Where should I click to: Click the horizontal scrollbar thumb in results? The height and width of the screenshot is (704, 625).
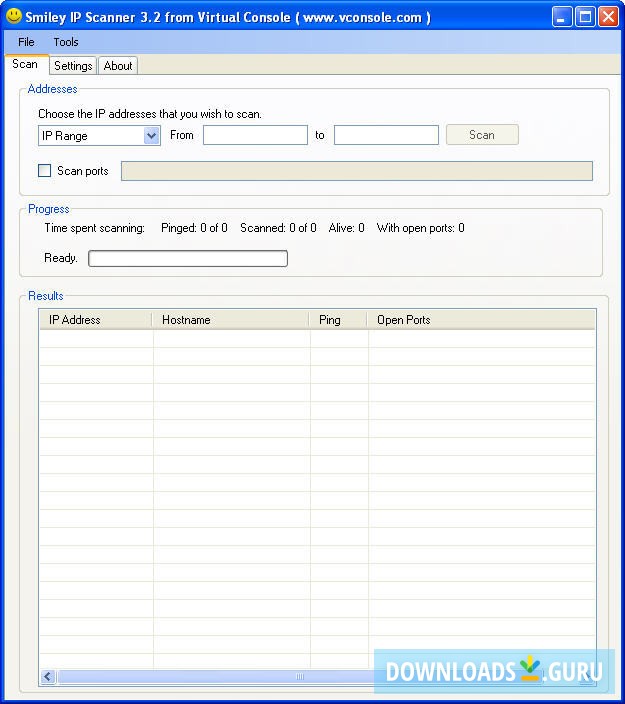click(x=300, y=676)
